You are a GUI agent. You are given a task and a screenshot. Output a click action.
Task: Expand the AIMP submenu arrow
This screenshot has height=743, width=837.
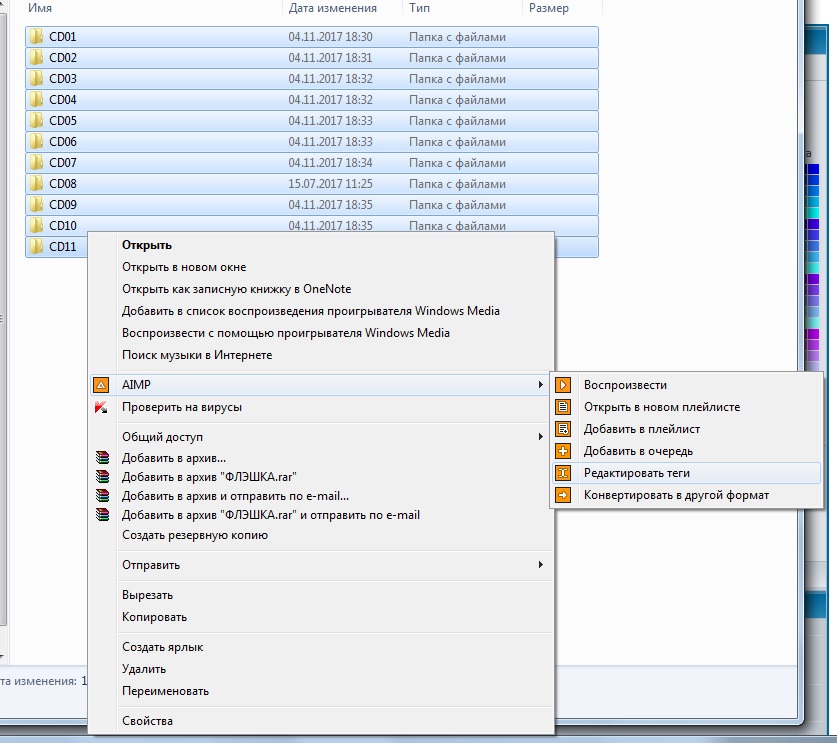[541, 385]
